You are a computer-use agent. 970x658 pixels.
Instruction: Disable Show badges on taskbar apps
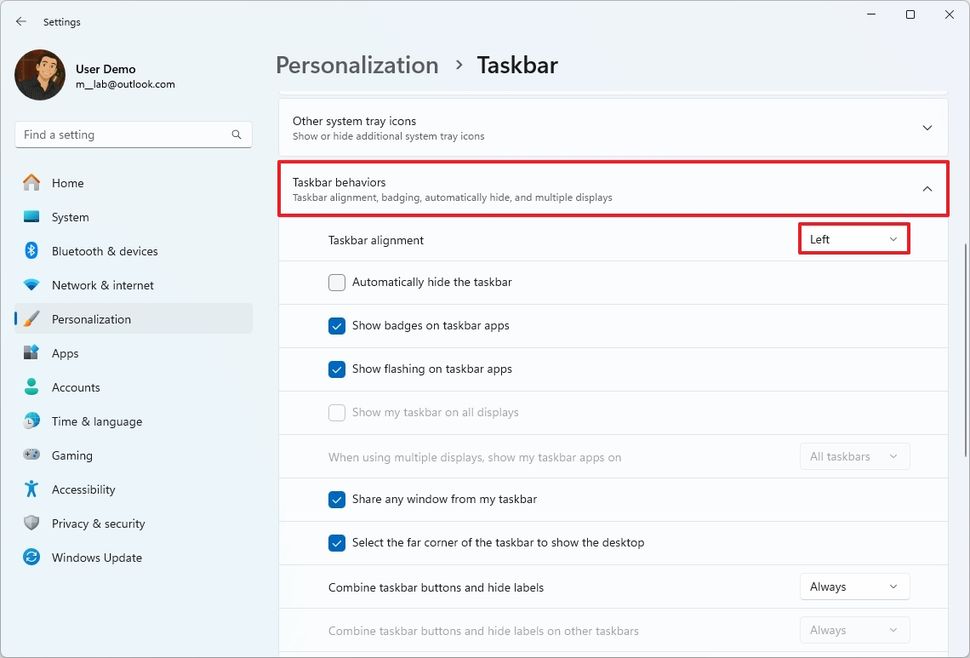tap(337, 325)
